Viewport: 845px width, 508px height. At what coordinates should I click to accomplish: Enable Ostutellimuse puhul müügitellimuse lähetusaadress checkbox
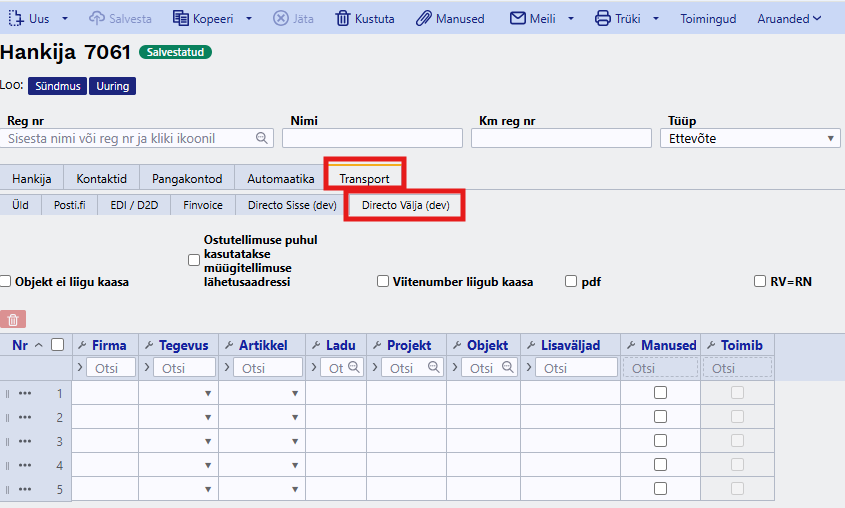(x=194, y=260)
